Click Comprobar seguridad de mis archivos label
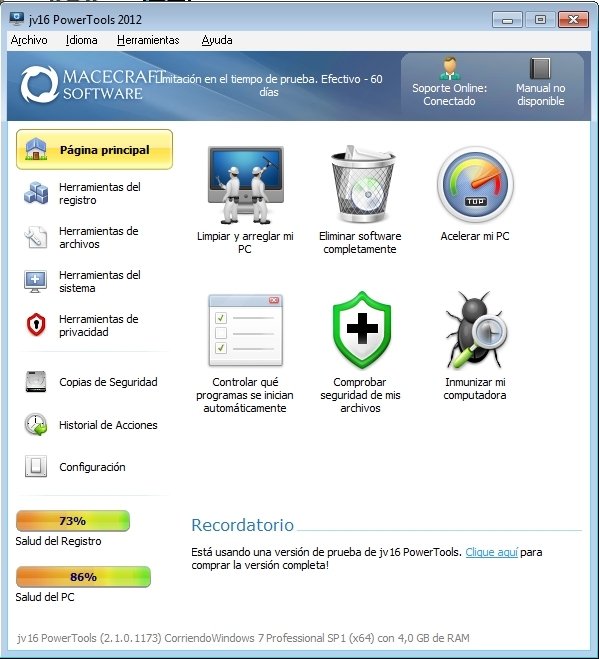599x659 pixels. (x=360, y=395)
